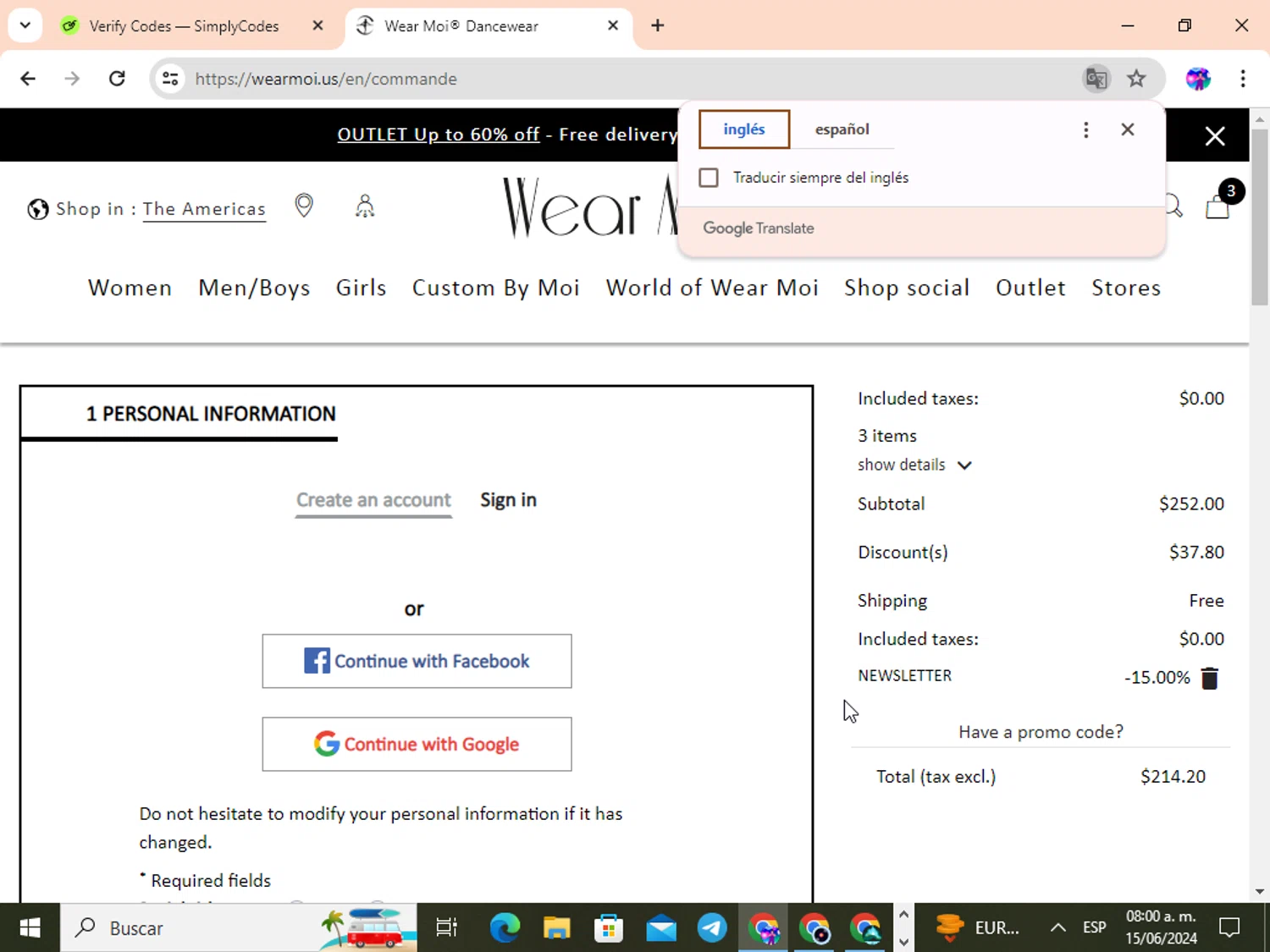Click 'Continue with Facebook' button
1270x952 pixels.
(x=417, y=661)
